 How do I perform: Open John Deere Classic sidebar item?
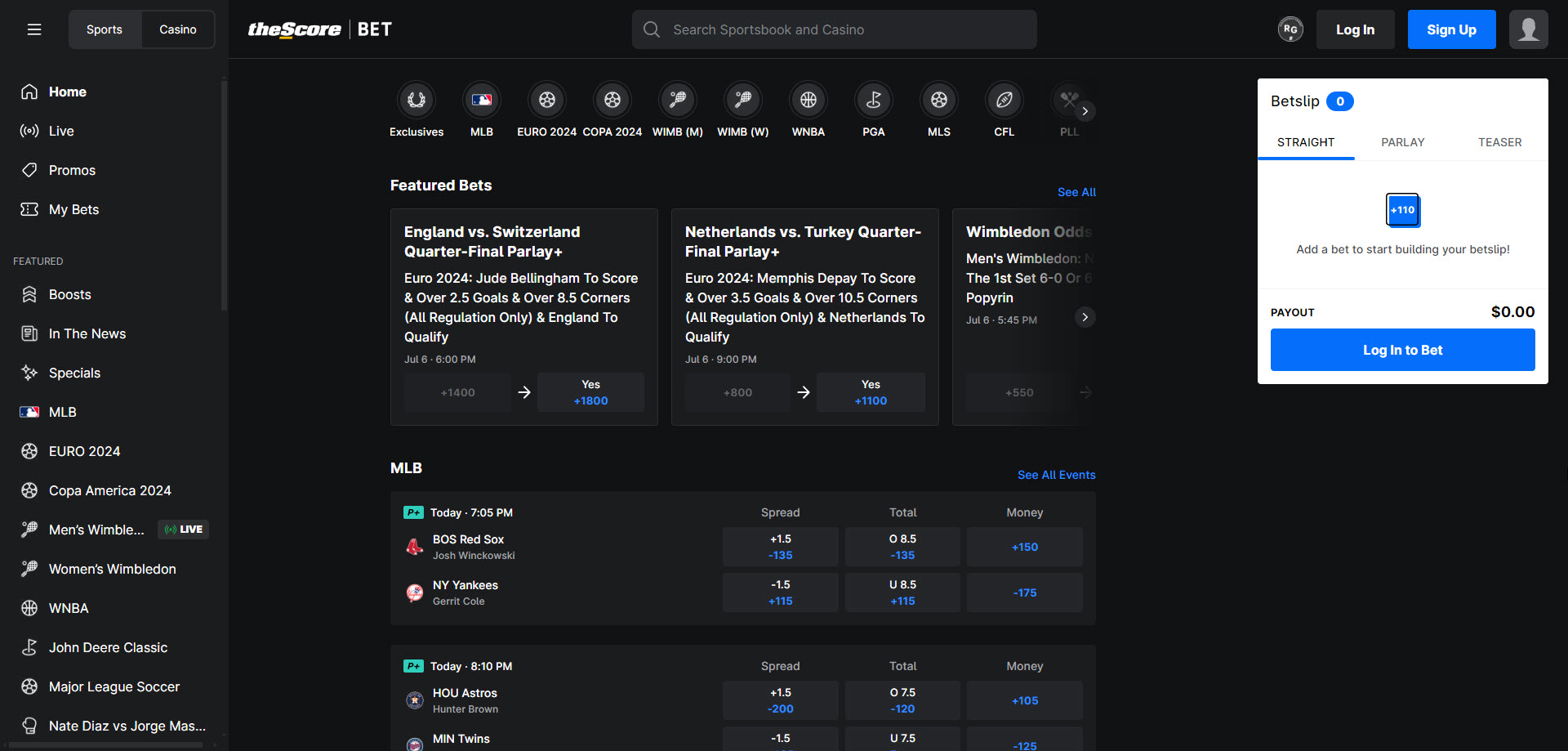click(x=110, y=647)
